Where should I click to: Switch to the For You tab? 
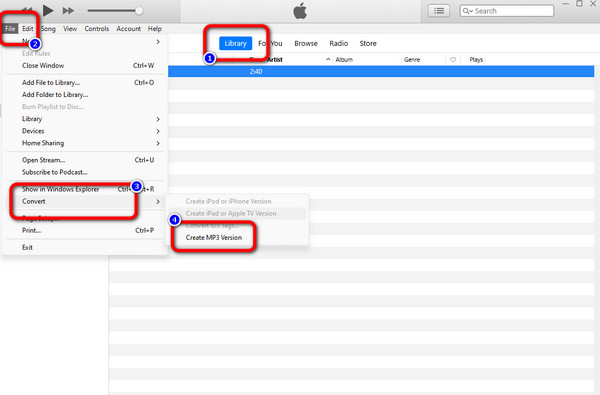click(270, 43)
